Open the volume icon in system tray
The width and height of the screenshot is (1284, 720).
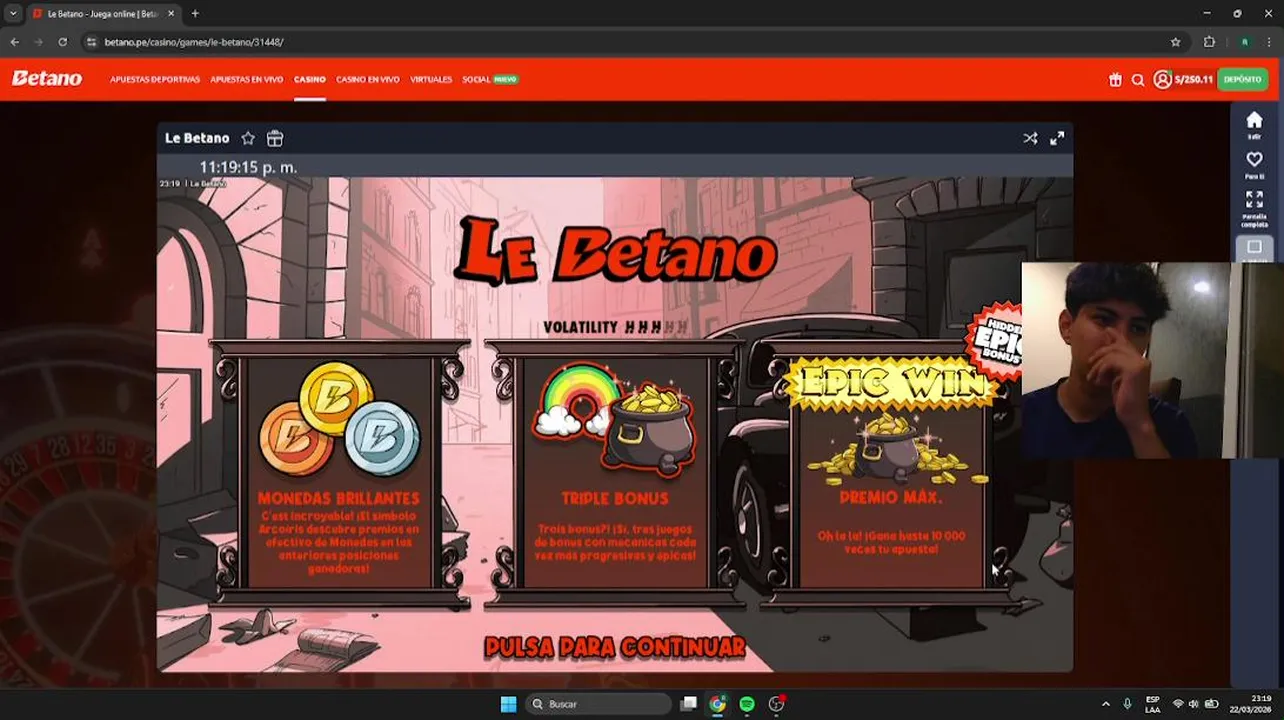click(x=1194, y=704)
